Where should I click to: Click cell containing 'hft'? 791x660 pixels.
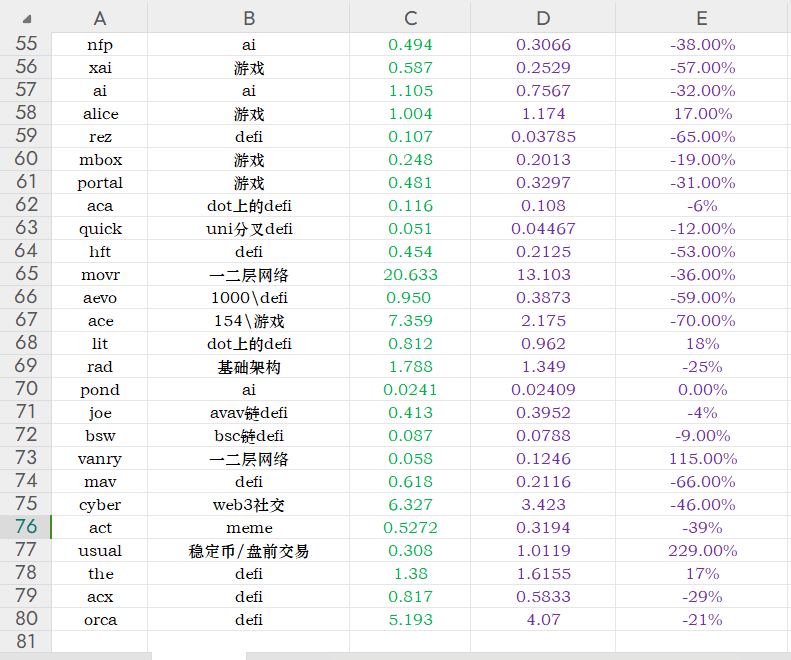[x=99, y=252]
